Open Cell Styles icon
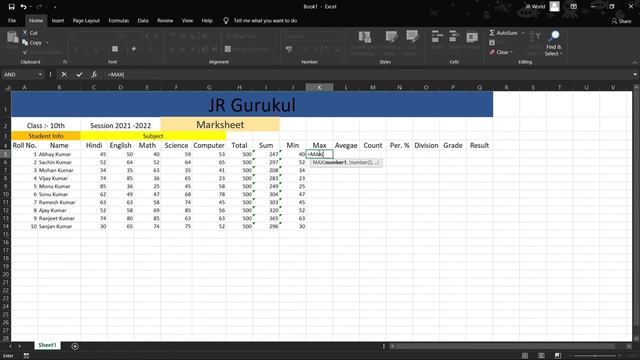 coord(412,37)
